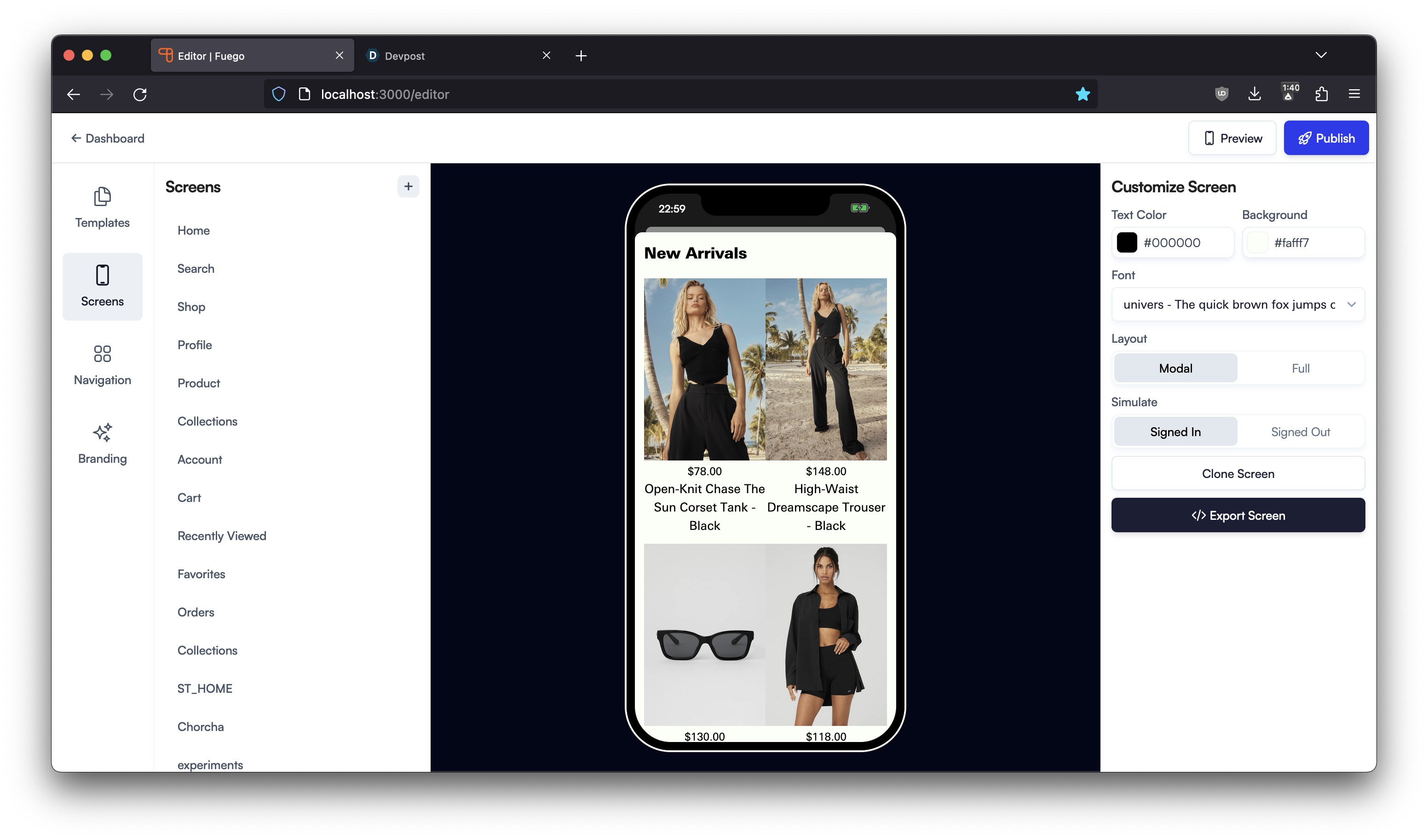Switch layout to Full

coord(1300,368)
